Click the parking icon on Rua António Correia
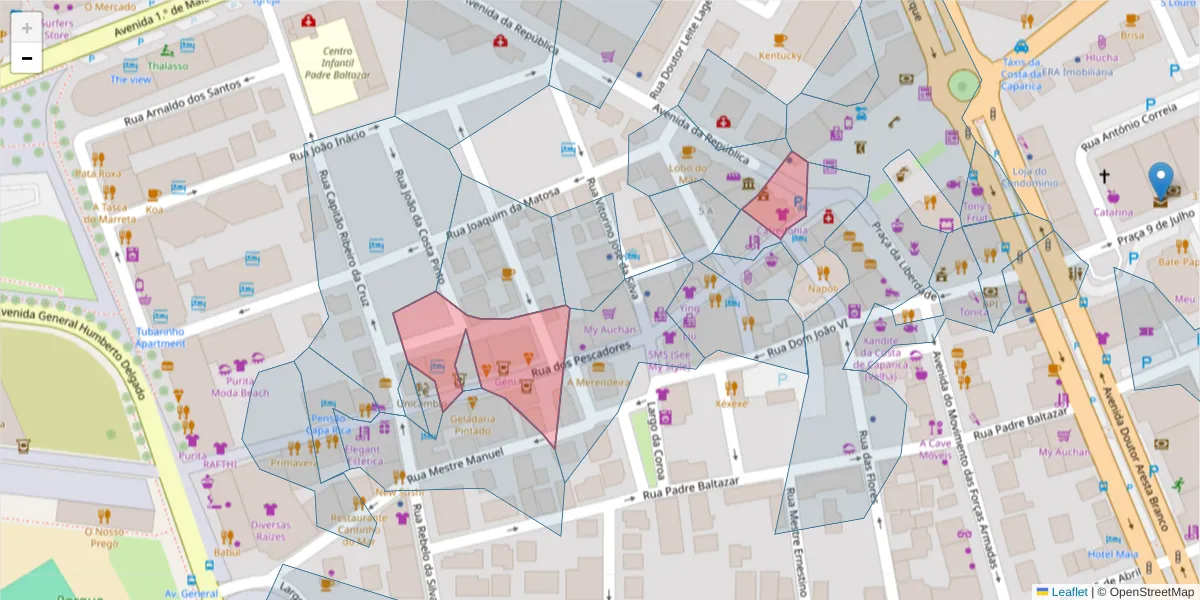 point(1151,103)
